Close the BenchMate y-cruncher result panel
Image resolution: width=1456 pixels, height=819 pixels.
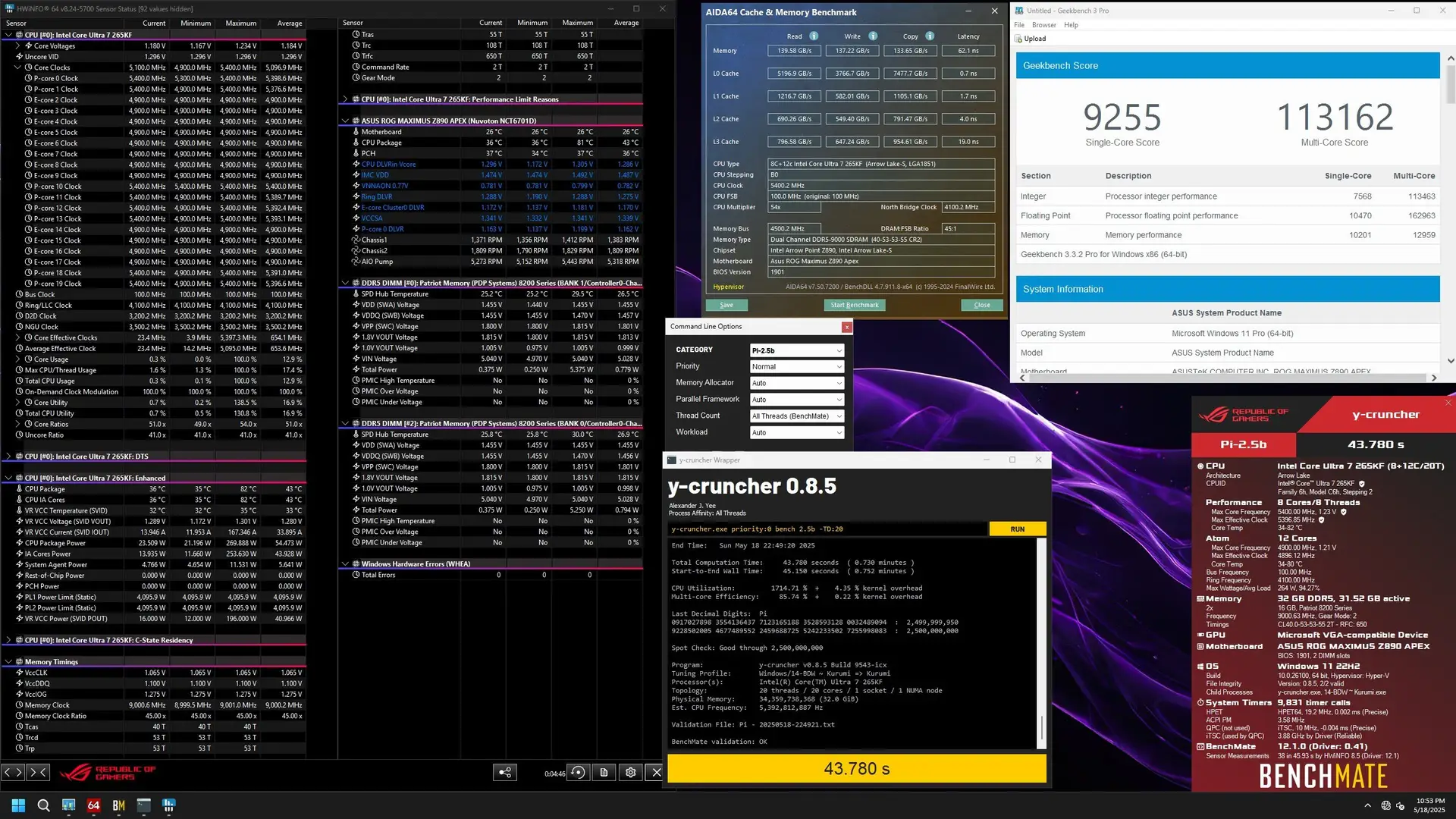[x=1448, y=403]
